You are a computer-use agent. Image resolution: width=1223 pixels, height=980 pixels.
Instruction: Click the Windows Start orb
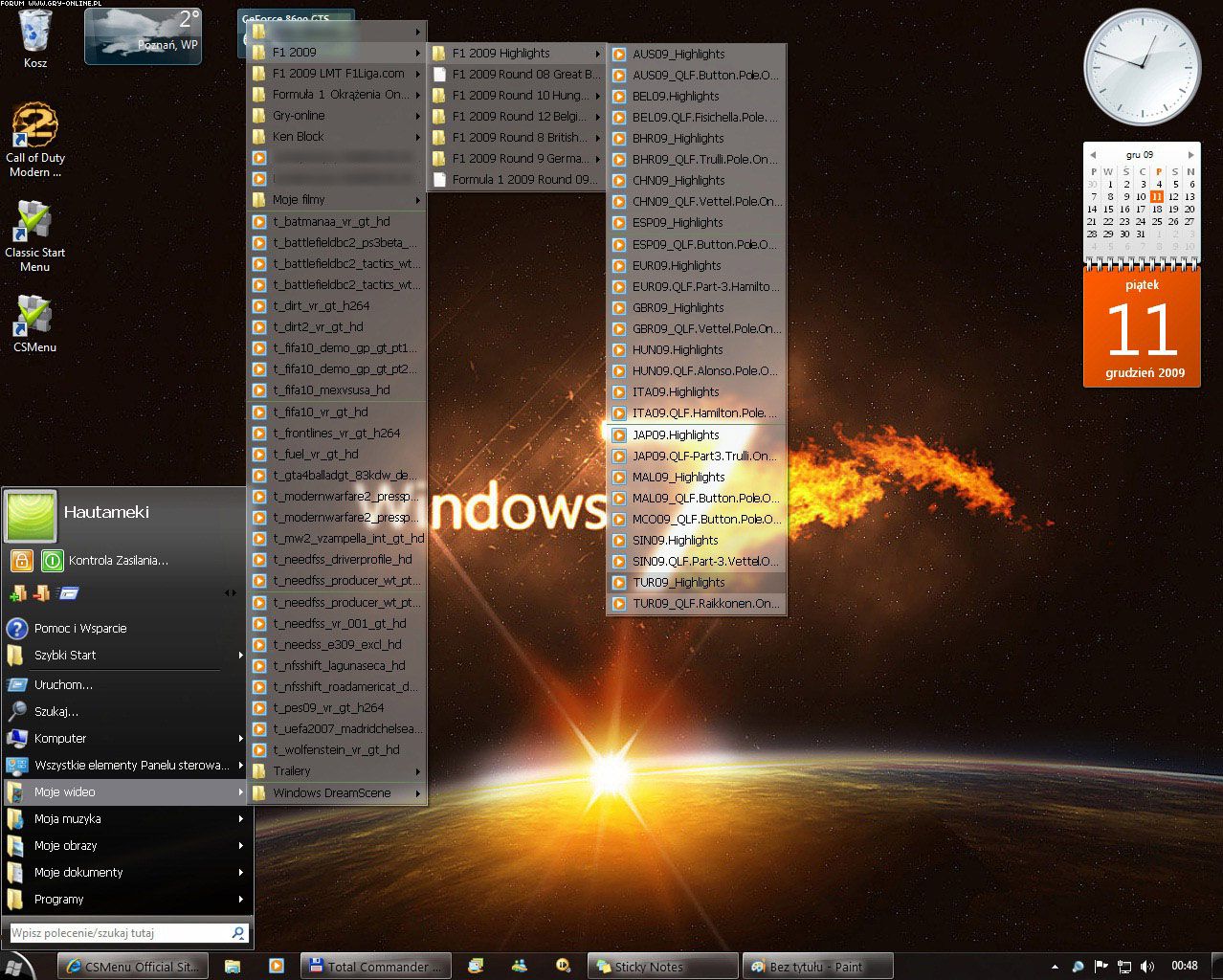click(13, 967)
